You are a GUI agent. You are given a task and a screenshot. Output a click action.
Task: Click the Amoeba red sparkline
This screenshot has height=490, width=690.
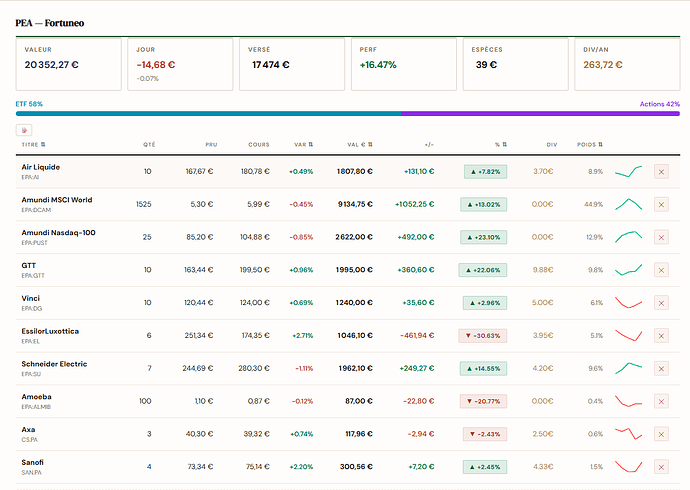pyautogui.click(x=628, y=401)
